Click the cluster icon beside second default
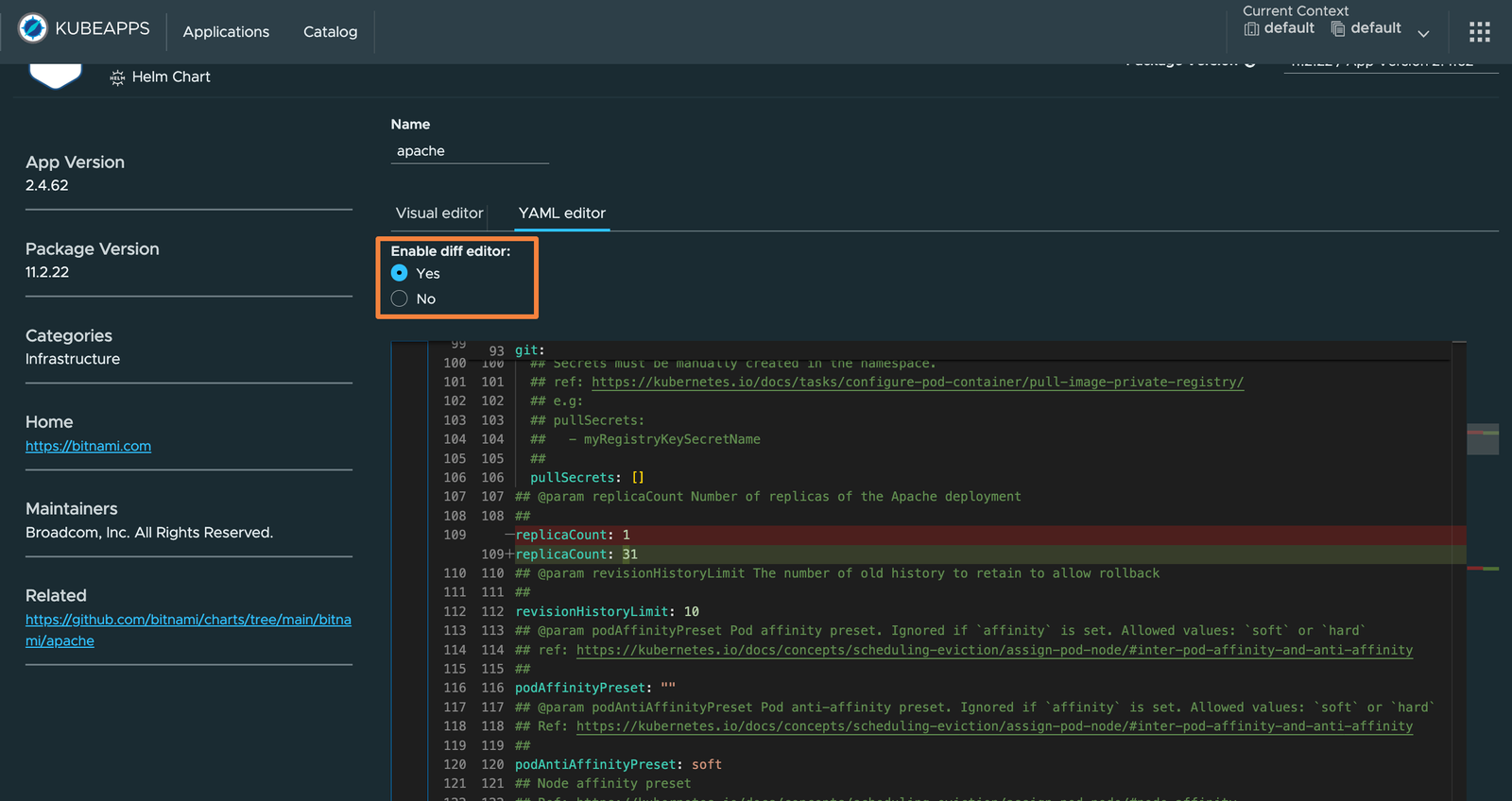Viewport: 1512px width, 801px height. click(x=1338, y=28)
